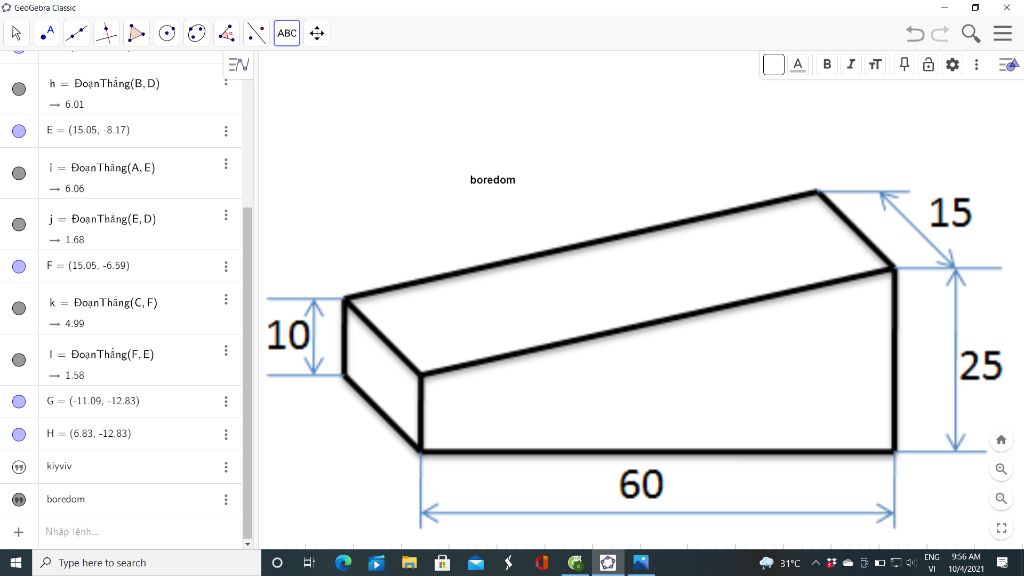Open options menu for point E
The width and height of the screenshot is (1024, 576).
click(226, 131)
